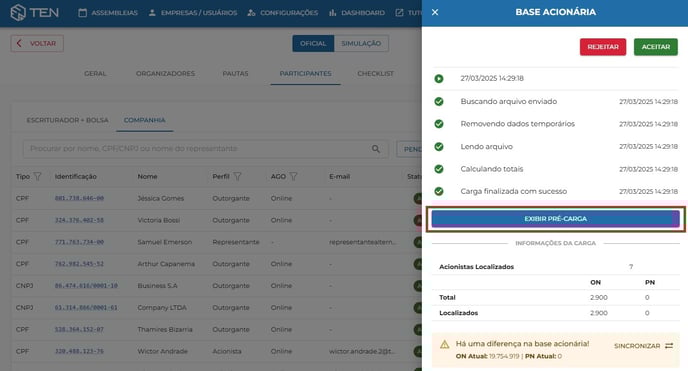Viewport: 688px width, 371px height.
Task: Click the Nome column header
Action: [x=147, y=176]
